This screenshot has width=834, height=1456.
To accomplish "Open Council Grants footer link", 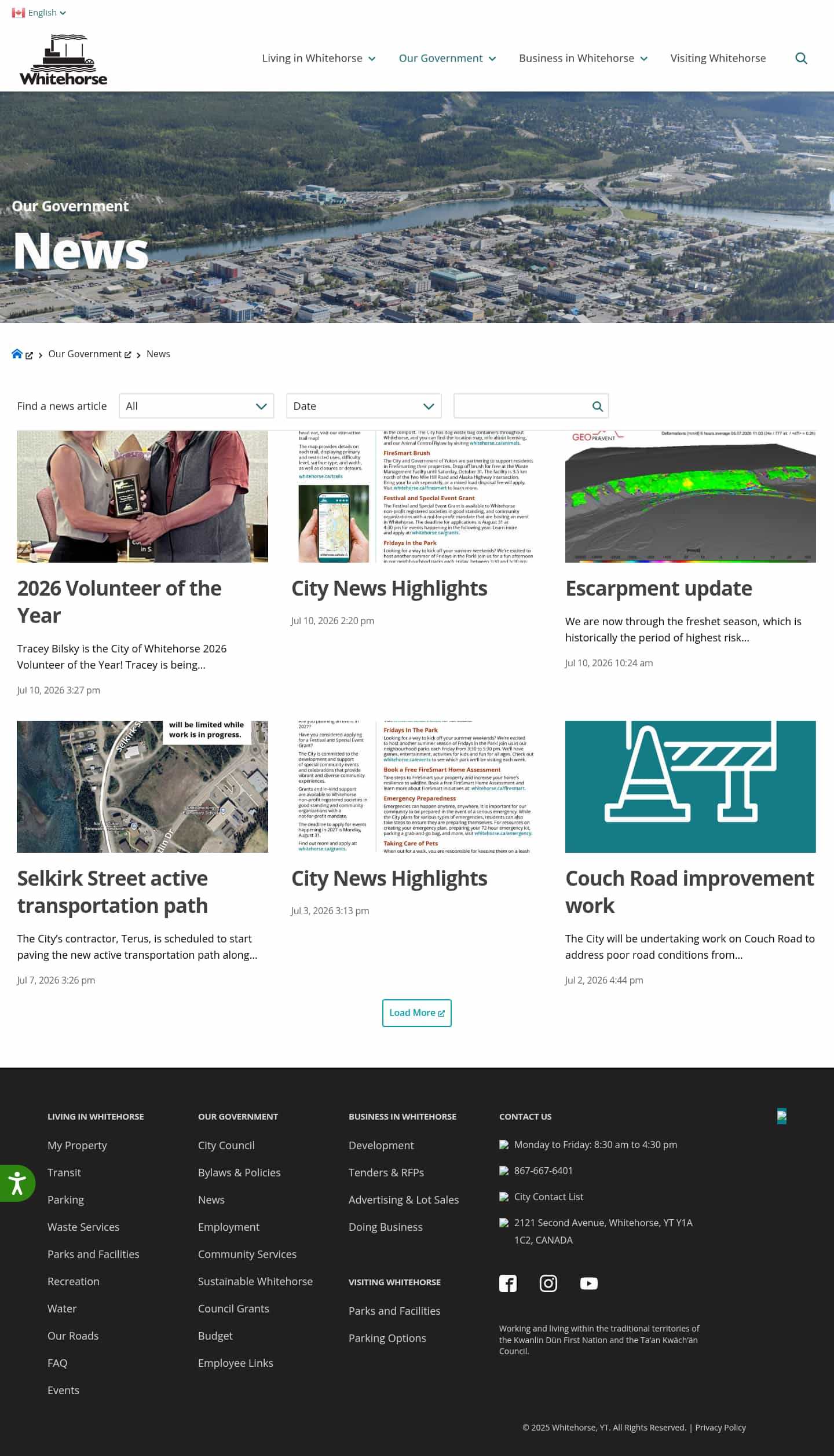I will point(233,1308).
